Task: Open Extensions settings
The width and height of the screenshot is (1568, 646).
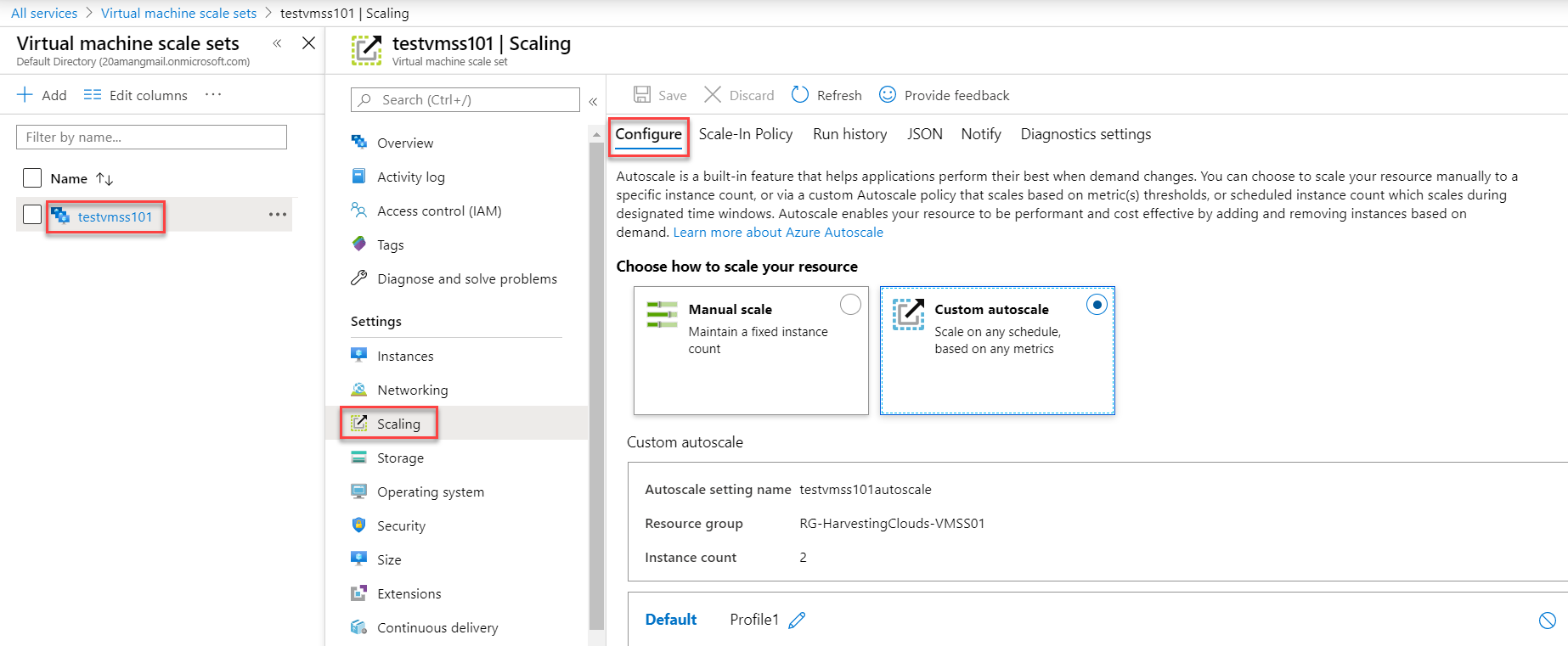Action: 409,593
